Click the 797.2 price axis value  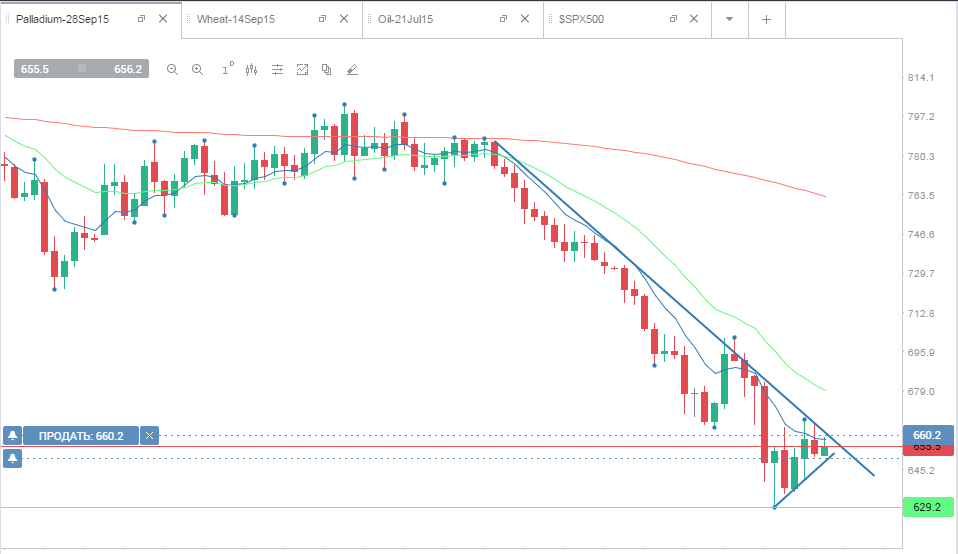pos(921,117)
